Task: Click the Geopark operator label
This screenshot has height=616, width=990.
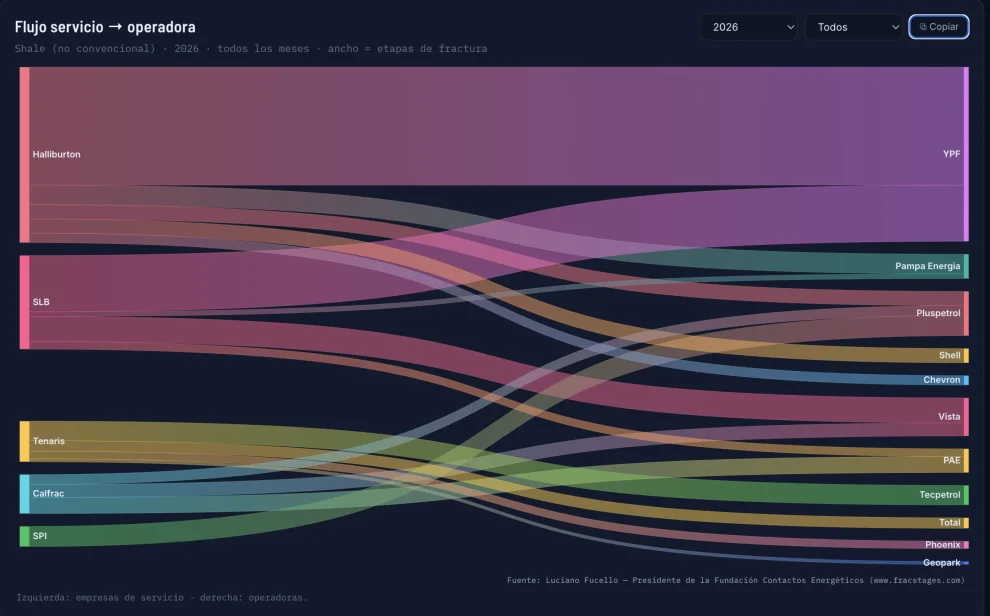Action: pyautogui.click(x=941, y=563)
